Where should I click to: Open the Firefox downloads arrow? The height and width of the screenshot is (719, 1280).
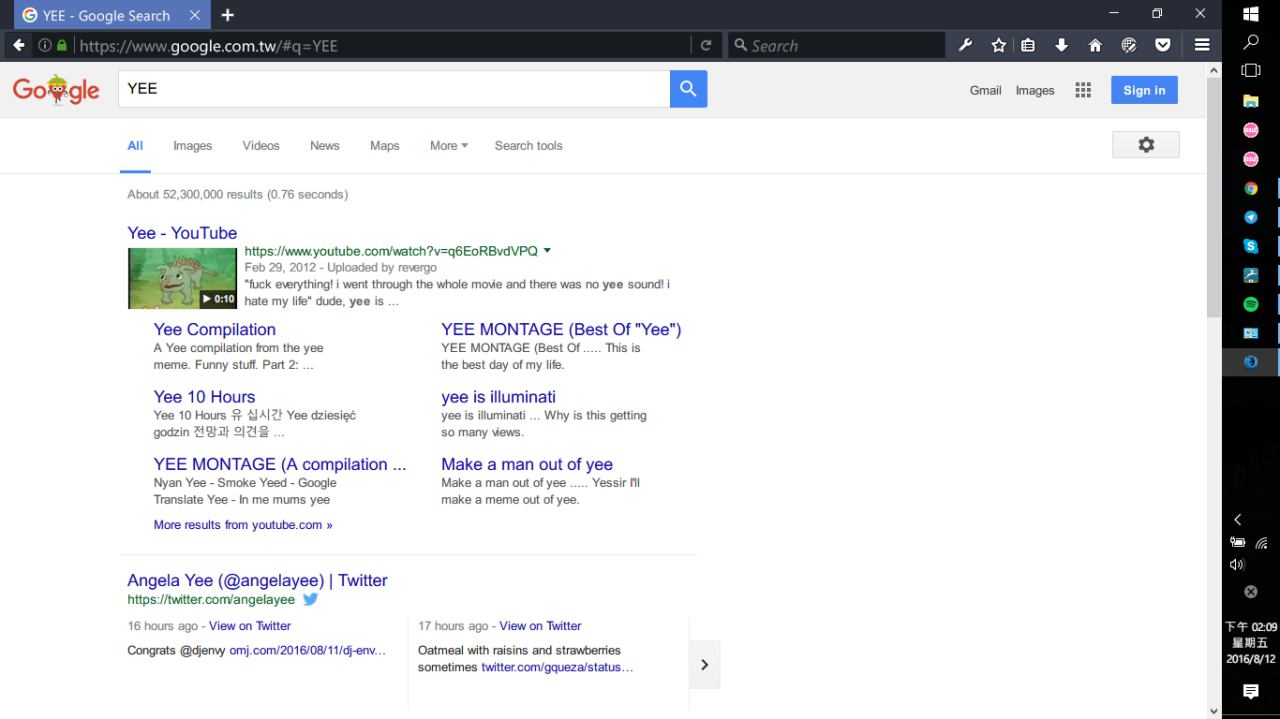pos(1062,45)
